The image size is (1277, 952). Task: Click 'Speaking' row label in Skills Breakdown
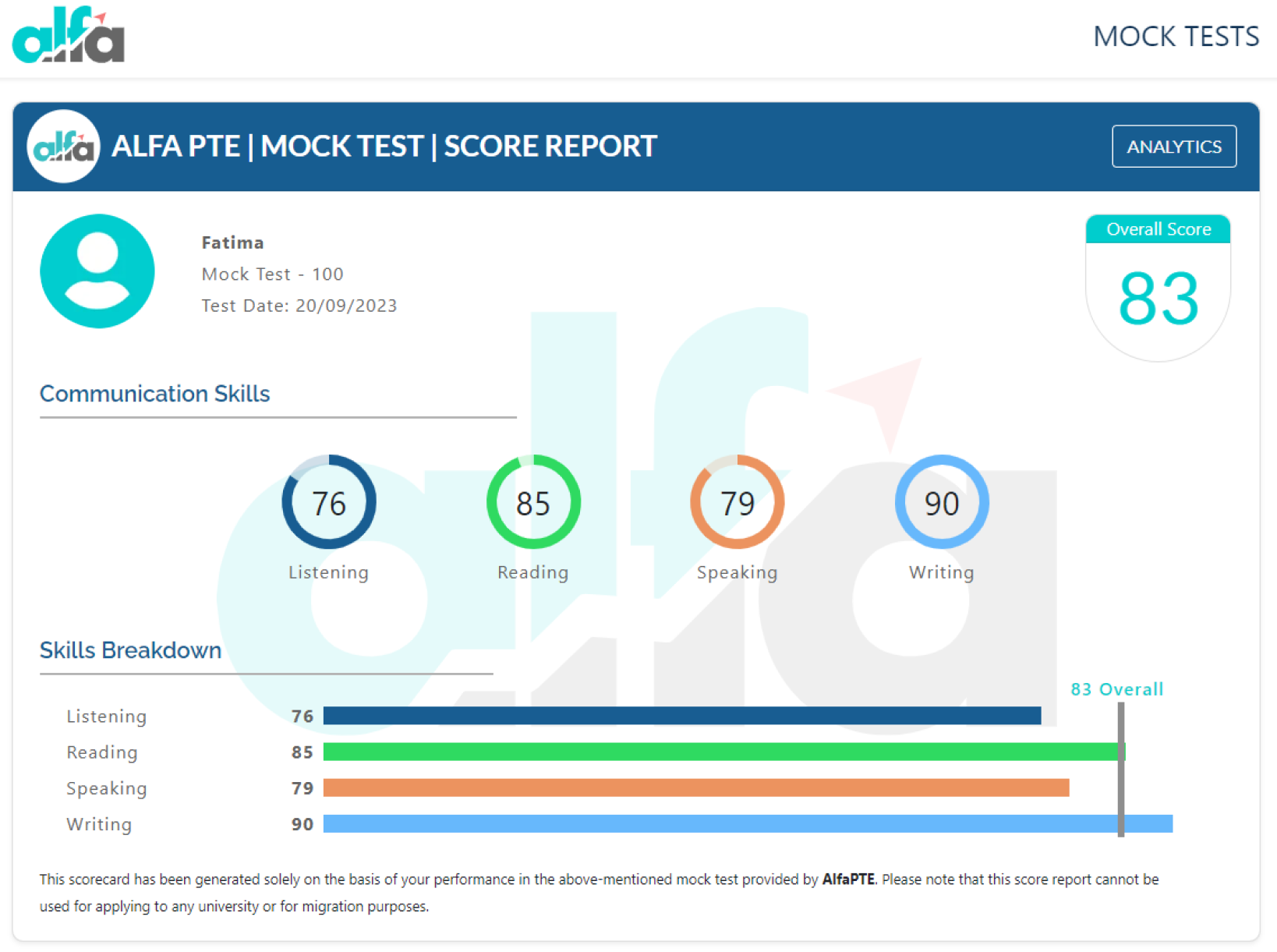[x=107, y=788]
